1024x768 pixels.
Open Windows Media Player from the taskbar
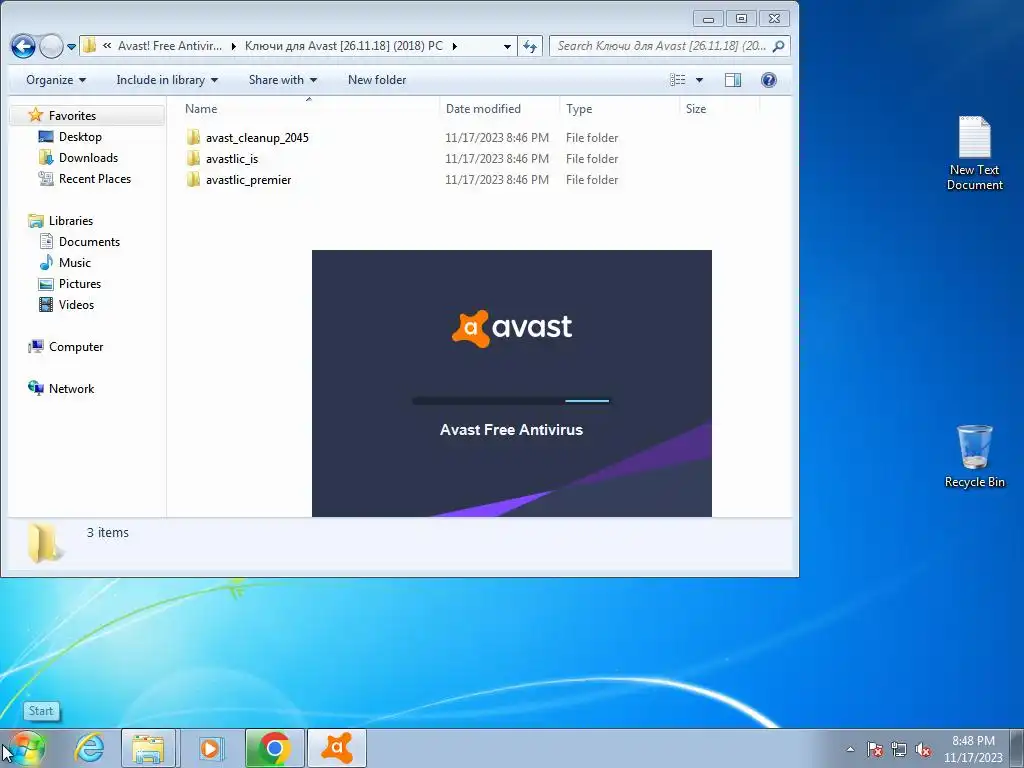pyautogui.click(x=210, y=748)
